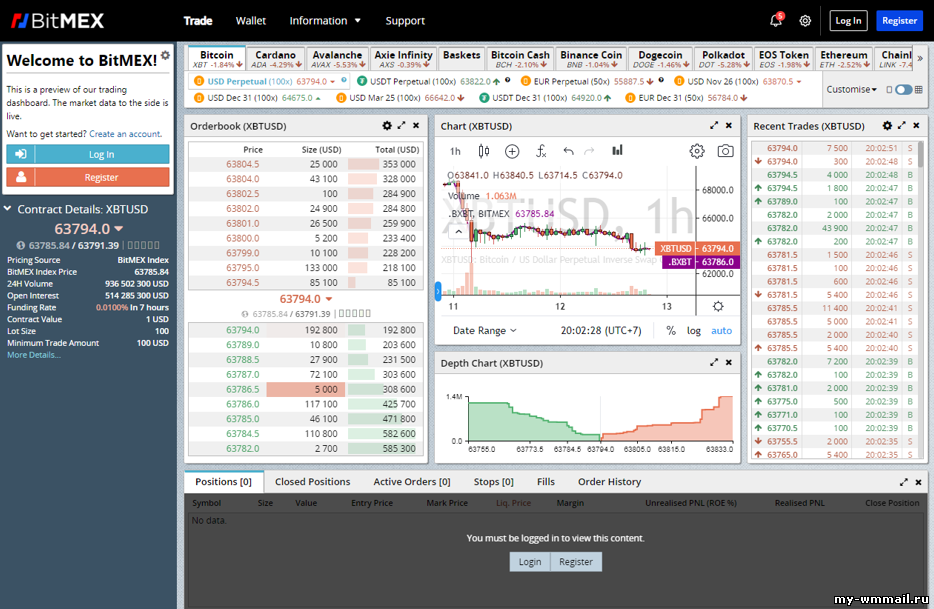
Task: Expand the Orderbook panel to fullscreen
Action: click(x=401, y=126)
